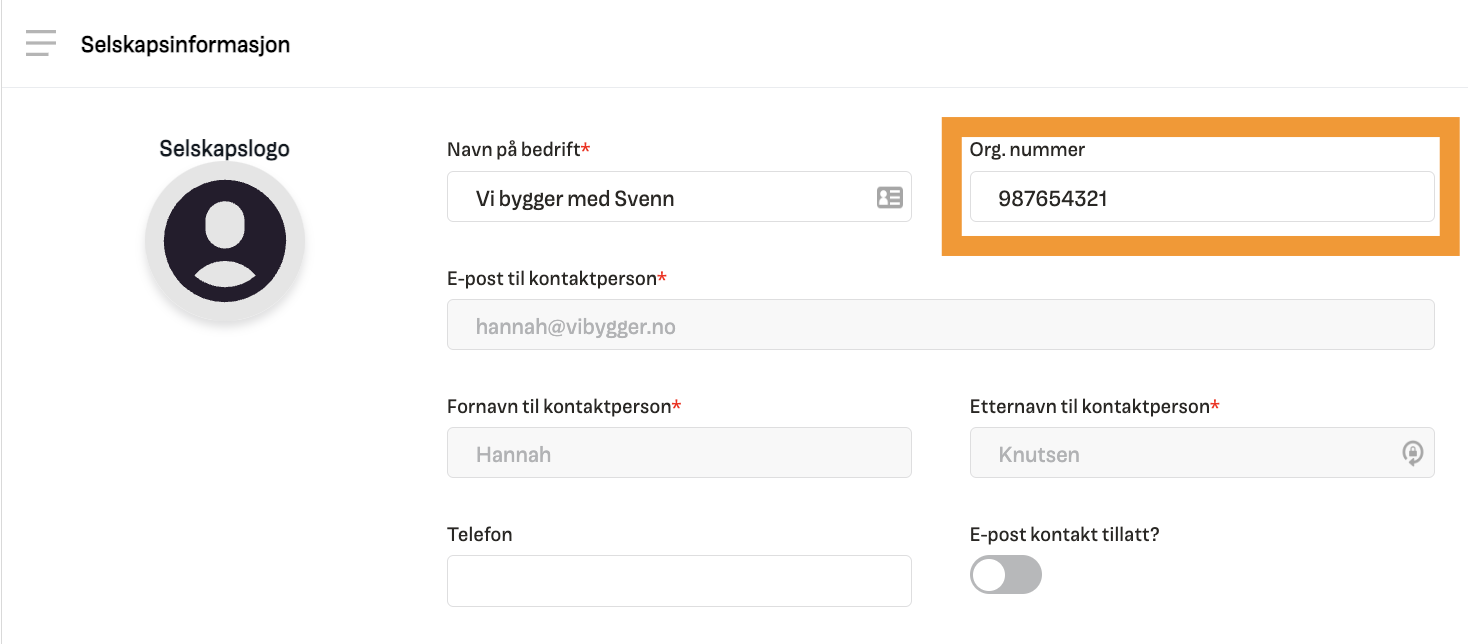Viewport: 1468px width, 644px height.
Task: Click the Selskapslogo avatar image
Action: click(225, 240)
